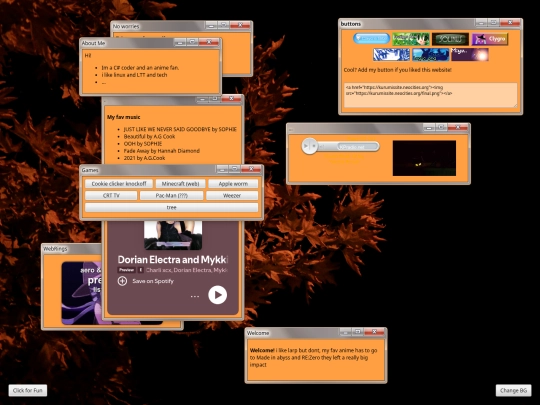Open the dark blue character site badge

pyautogui.click(x=430, y=54)
